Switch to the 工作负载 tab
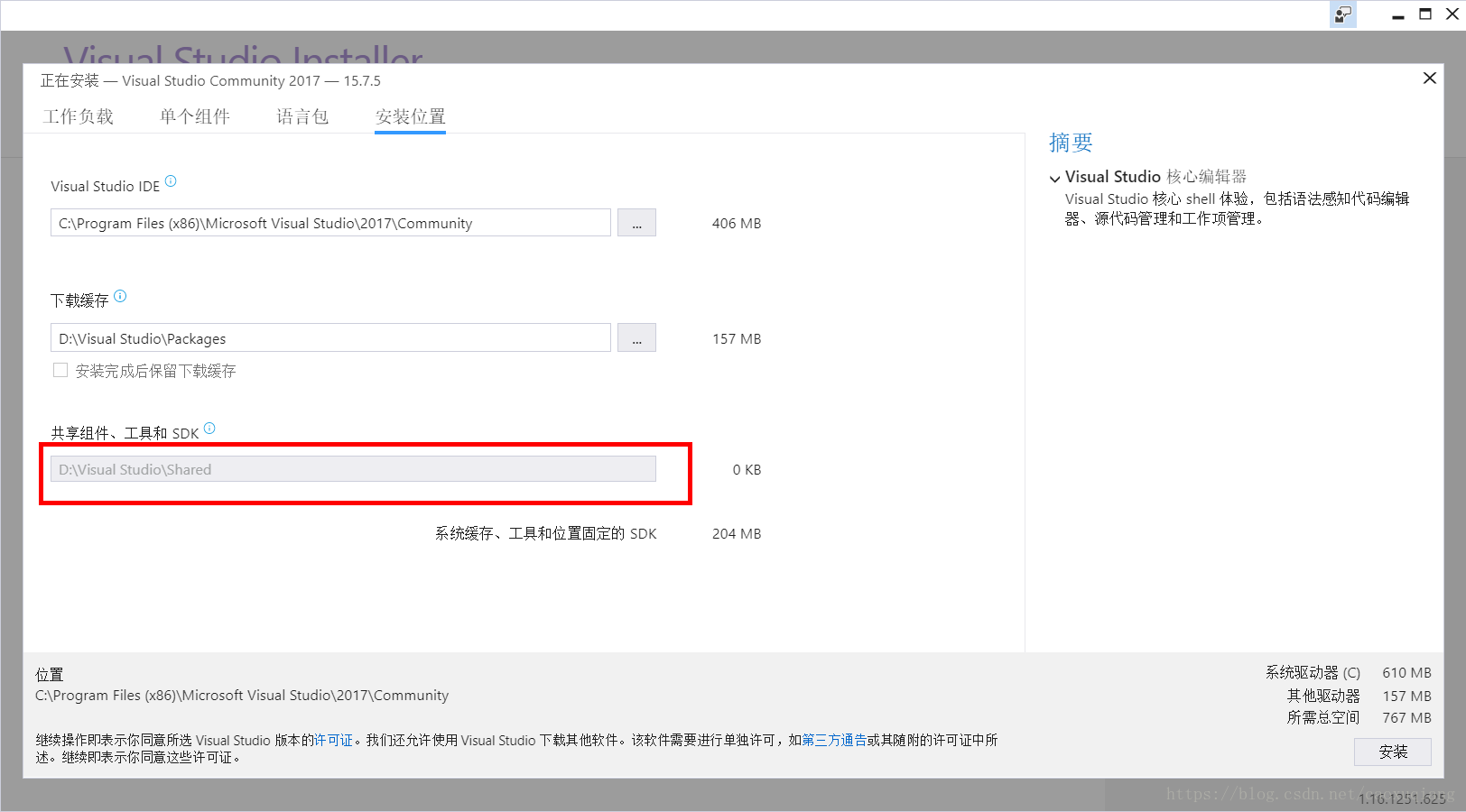Screen dimensions: 1466x812 pos(79,116)
